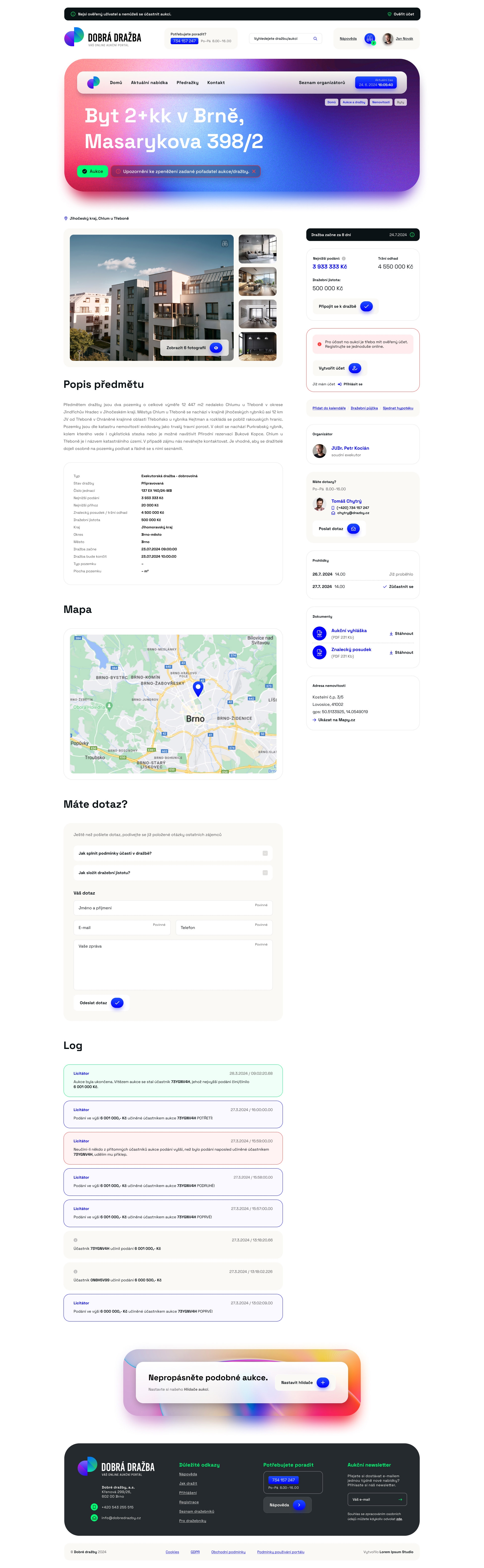Click the checkmark icon on Připojit se k dražbě

[x=367, y=306]
